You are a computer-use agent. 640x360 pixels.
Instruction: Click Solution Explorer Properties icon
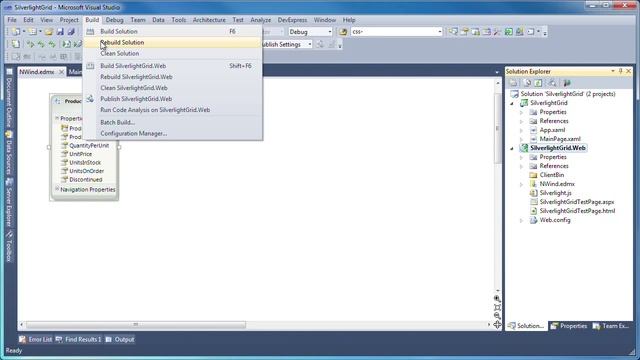513,83
